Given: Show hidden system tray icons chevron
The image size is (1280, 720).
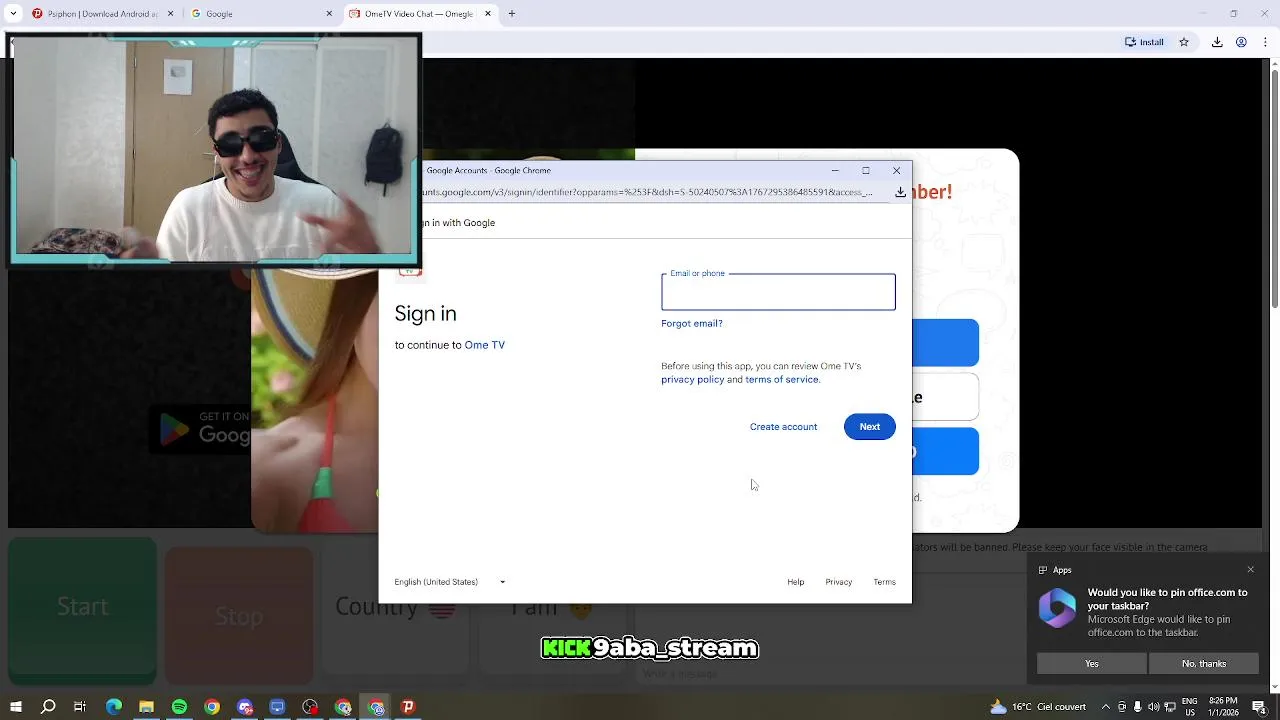Looking at the screenshot, I should (1106, 707).
